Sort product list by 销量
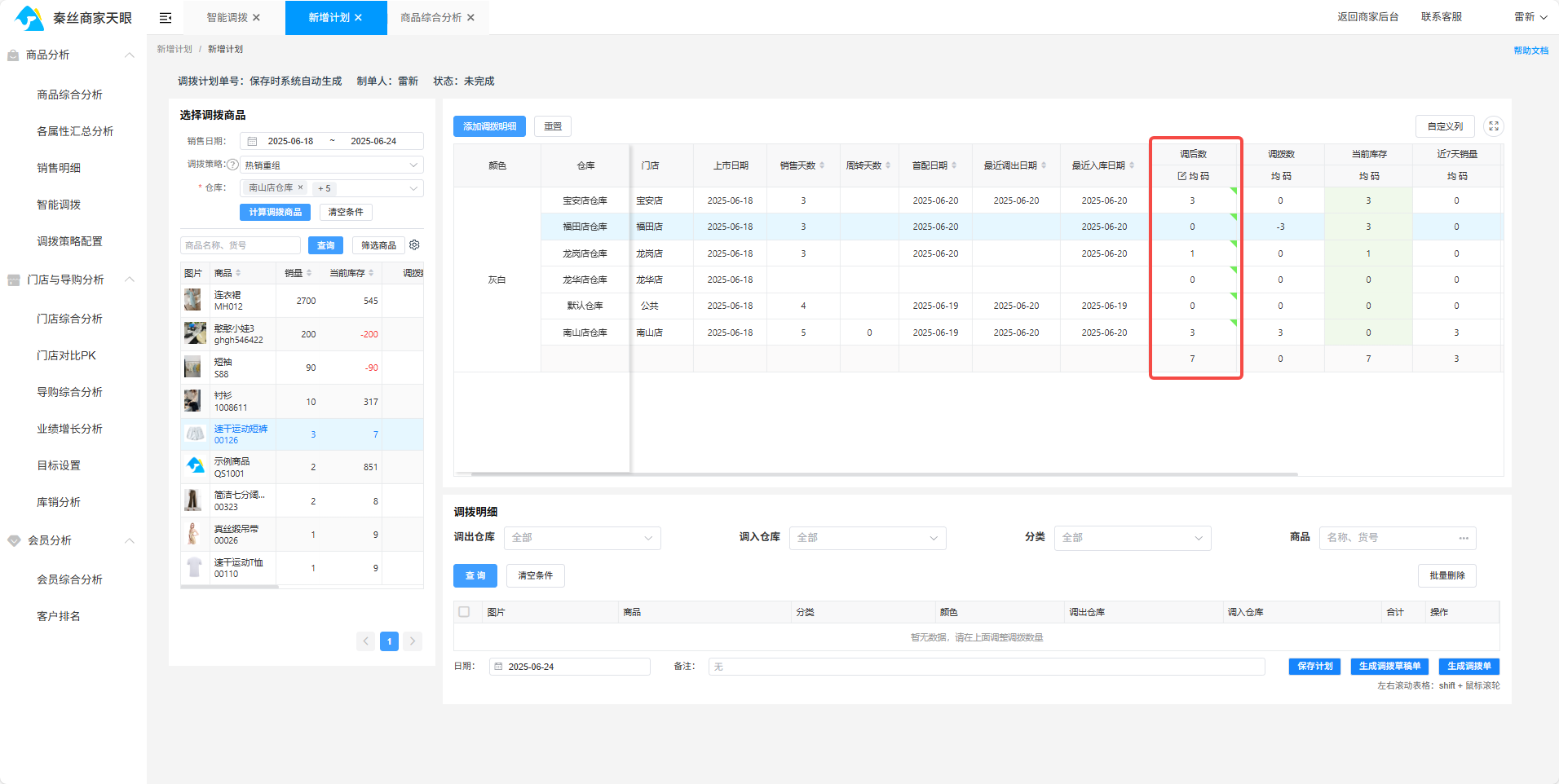 309,273
